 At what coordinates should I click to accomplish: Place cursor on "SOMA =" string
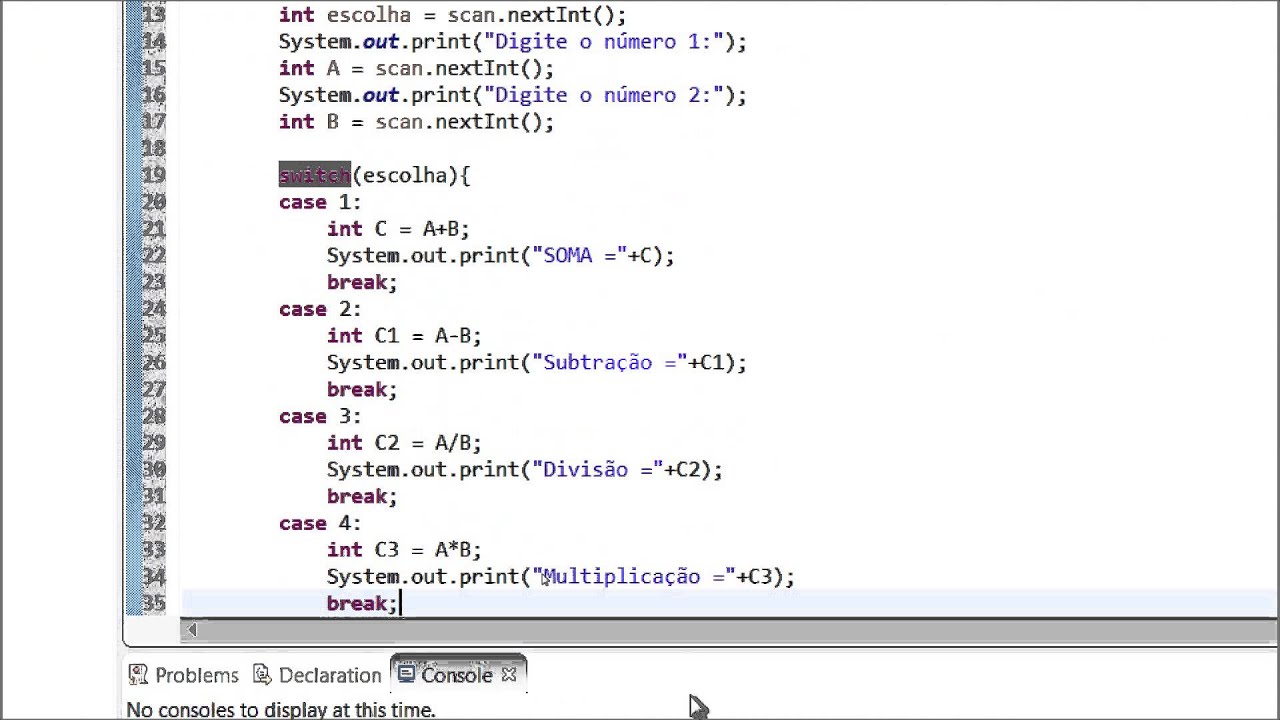[580, 256]
